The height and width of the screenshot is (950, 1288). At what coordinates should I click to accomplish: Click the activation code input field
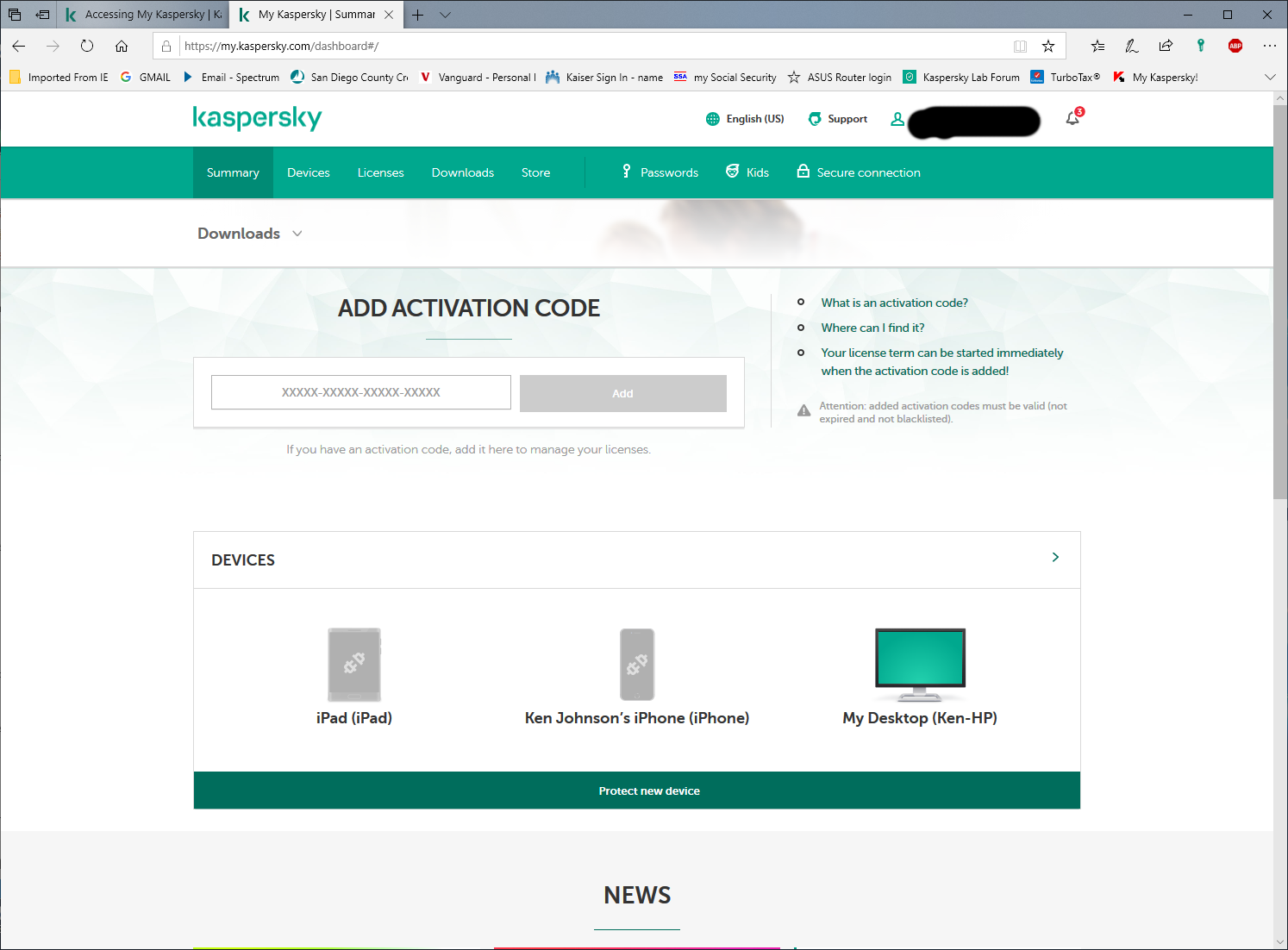click(x=361, y=392)
